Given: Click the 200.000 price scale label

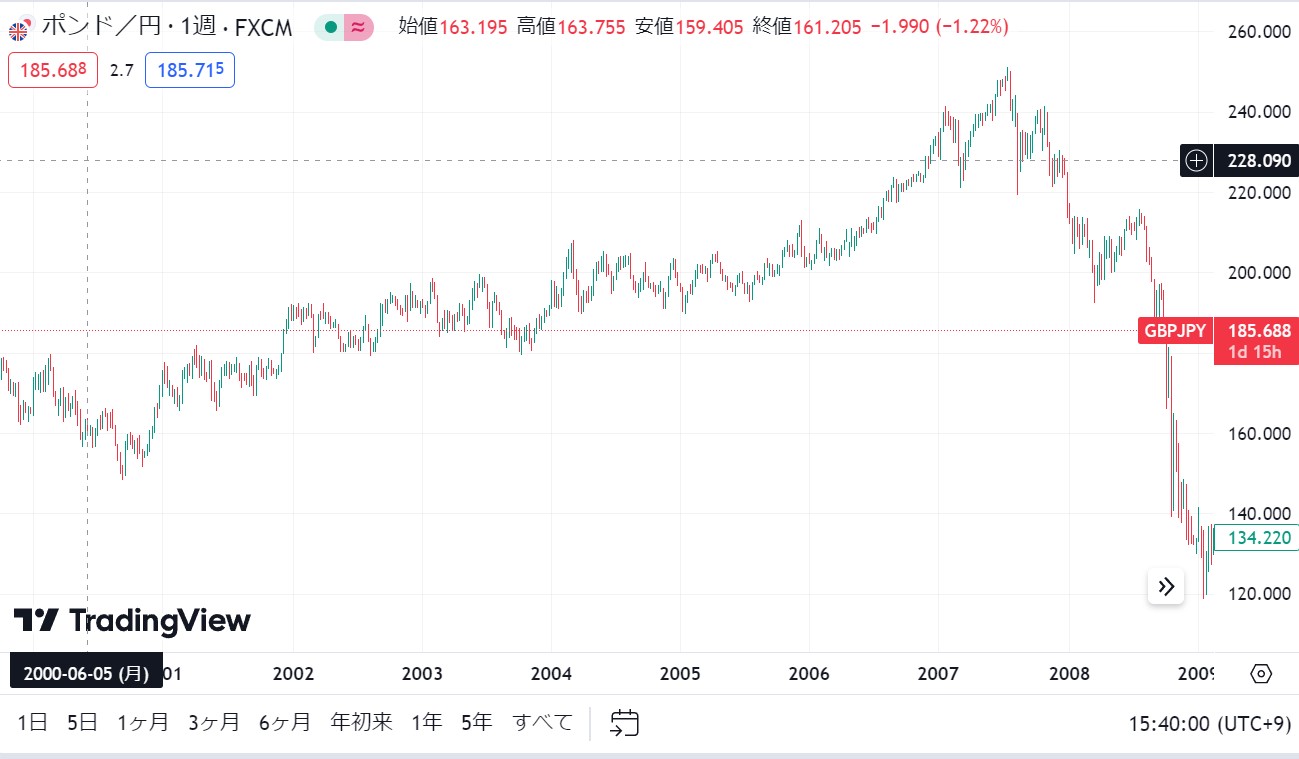Looking at the screenshot, I should [x=1259, y=272].
